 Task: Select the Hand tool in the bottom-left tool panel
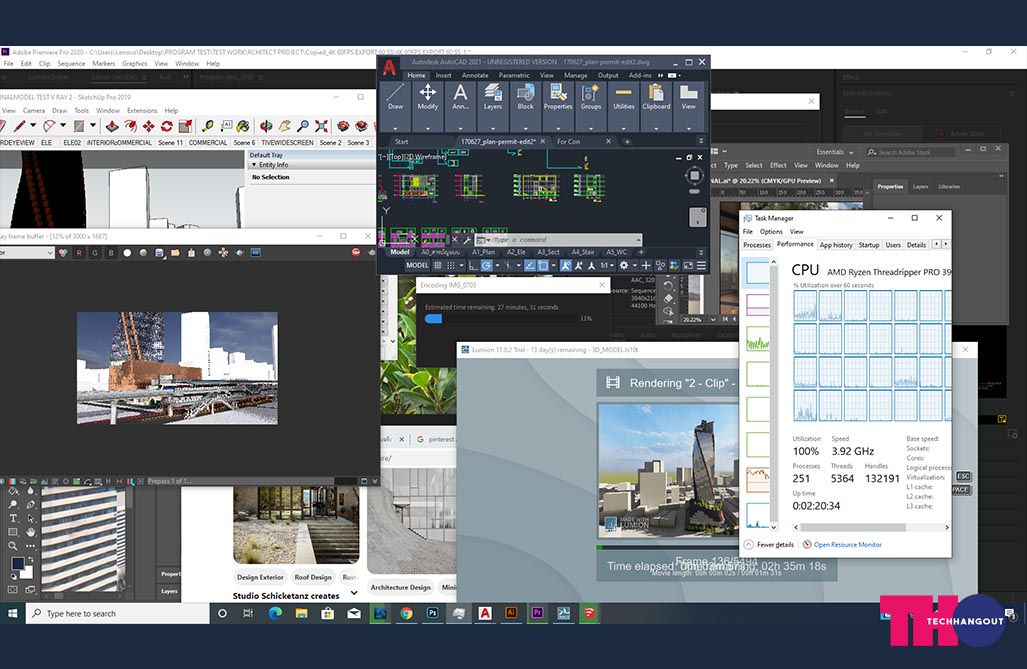tap(31, 531)
